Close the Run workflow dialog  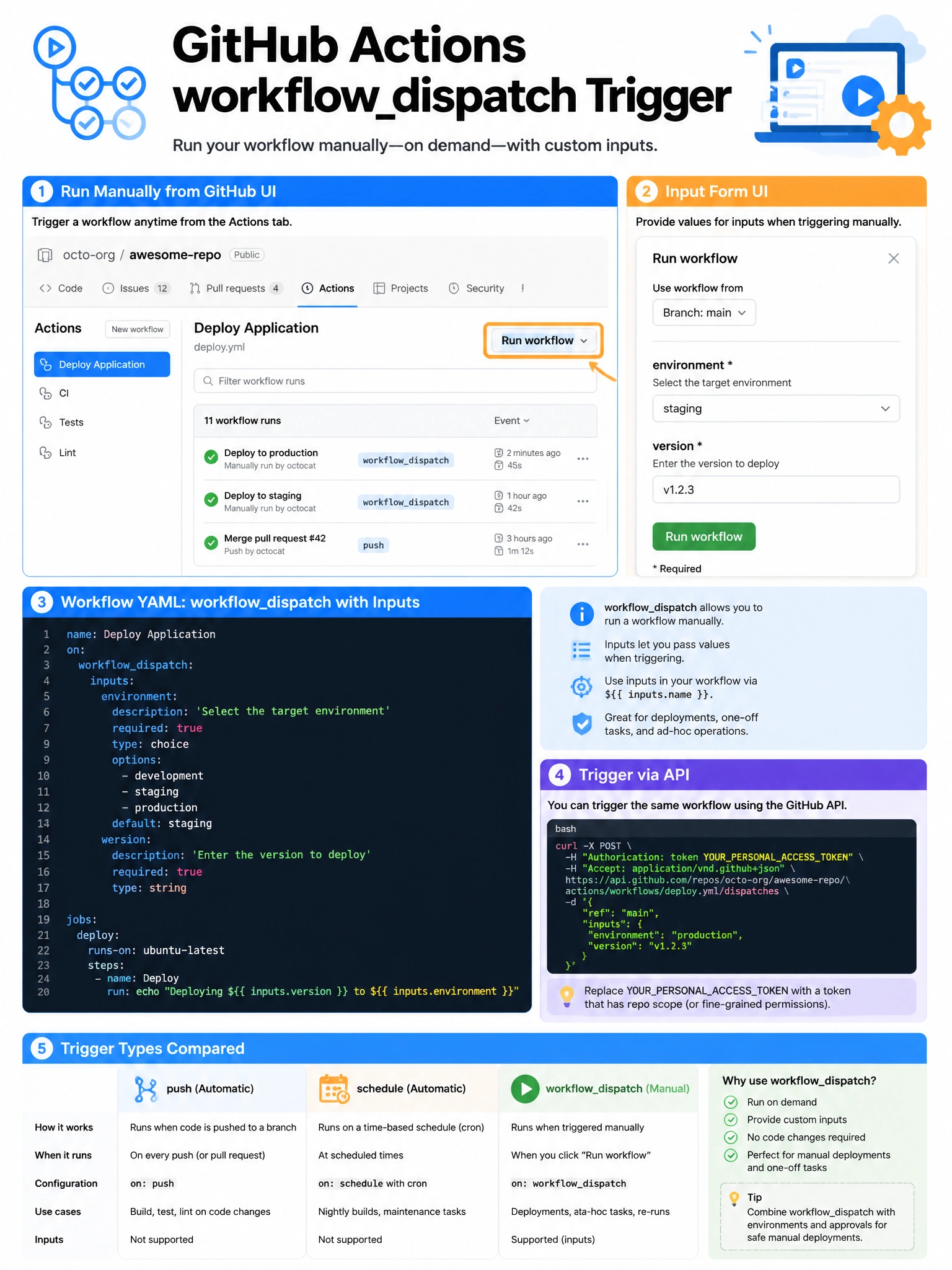[x=893, y=259]
